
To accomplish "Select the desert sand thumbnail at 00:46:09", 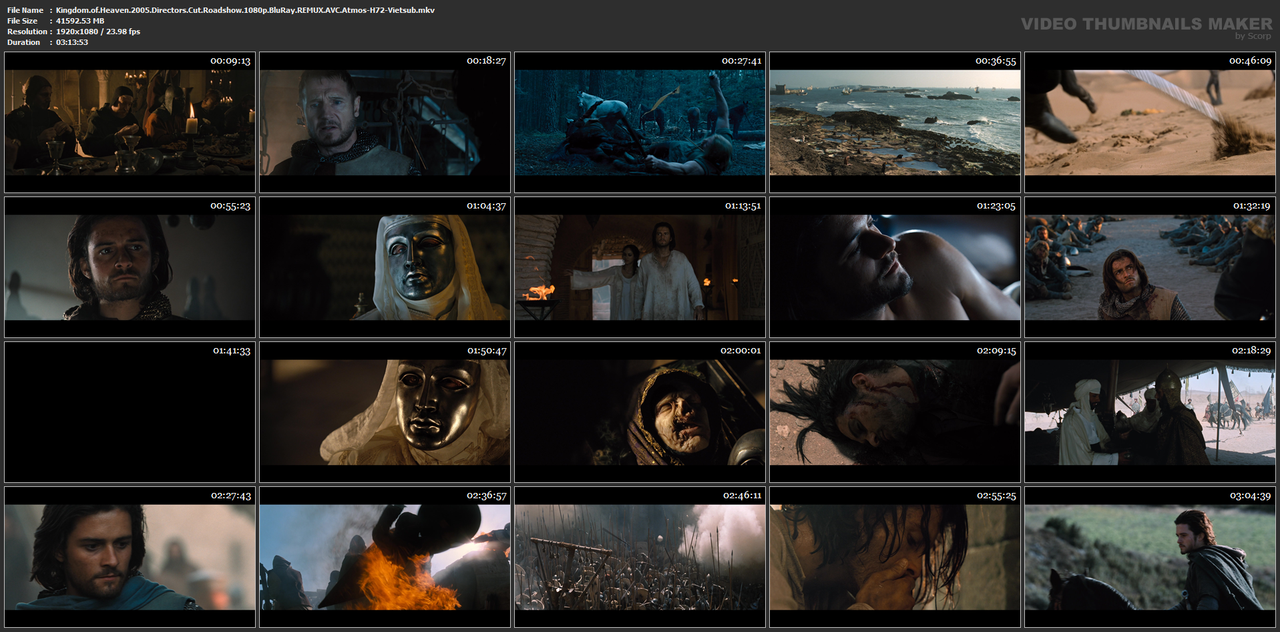I will (x=1150, y=122).
